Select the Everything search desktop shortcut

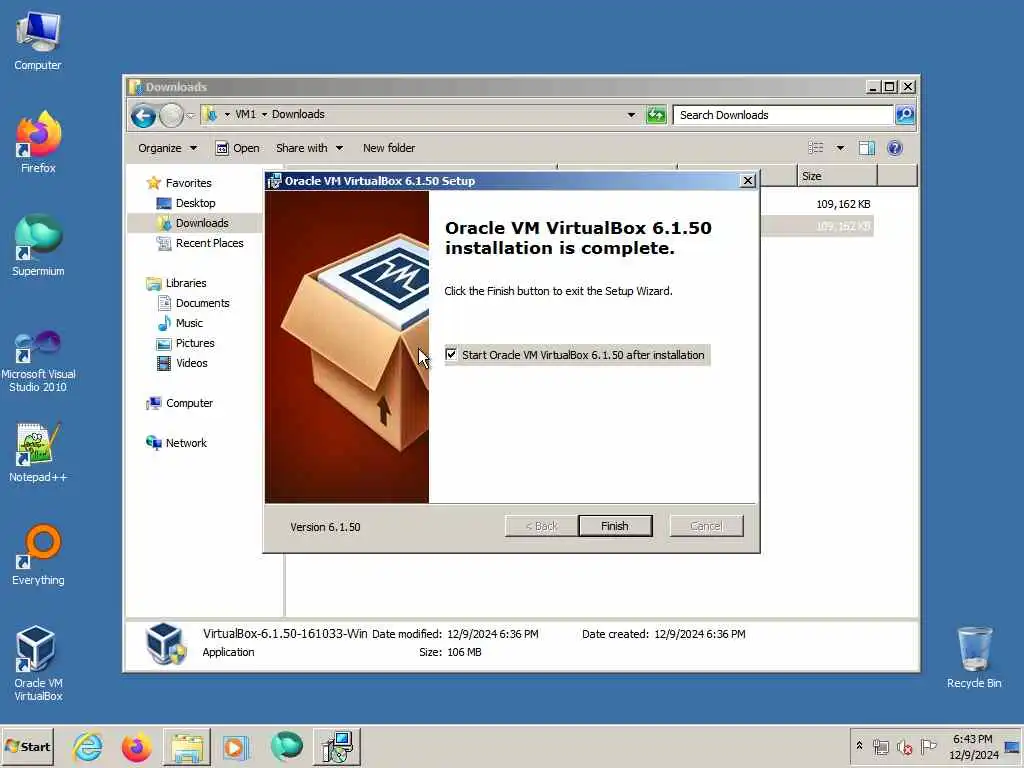click(x=38, y=555)
